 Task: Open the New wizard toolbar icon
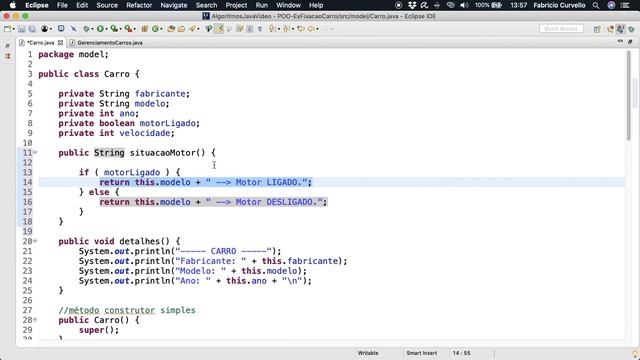point(7,29)
